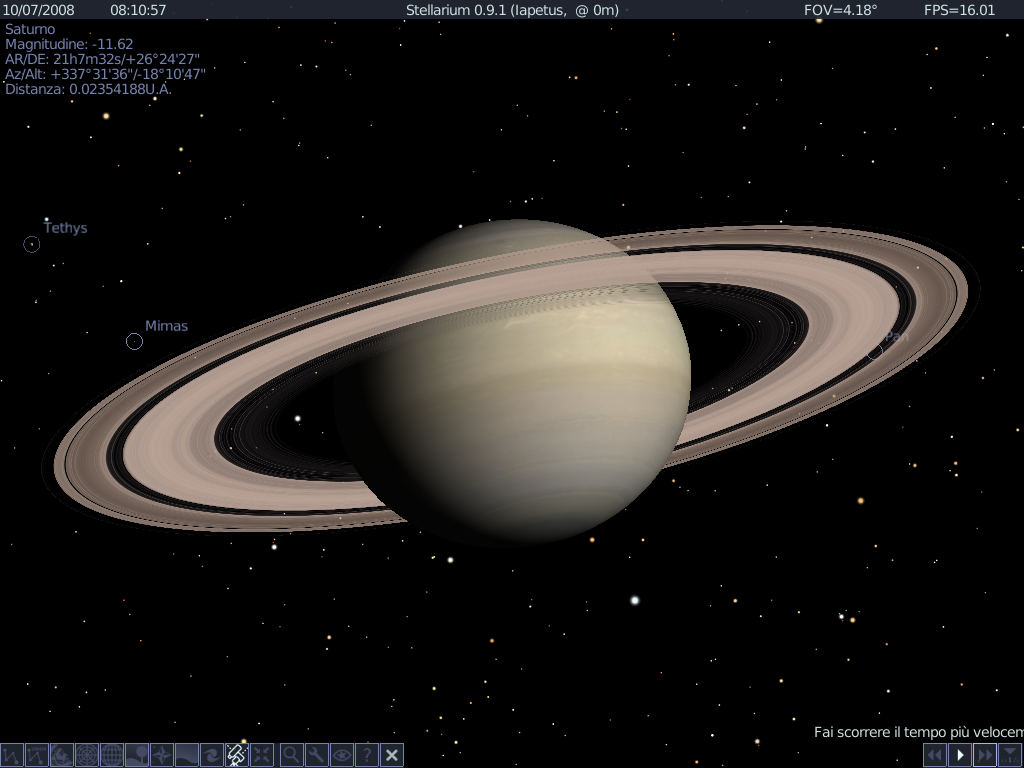Open the help question mark
Screen dimensions: 1024x768
click(x=367, y=755)
